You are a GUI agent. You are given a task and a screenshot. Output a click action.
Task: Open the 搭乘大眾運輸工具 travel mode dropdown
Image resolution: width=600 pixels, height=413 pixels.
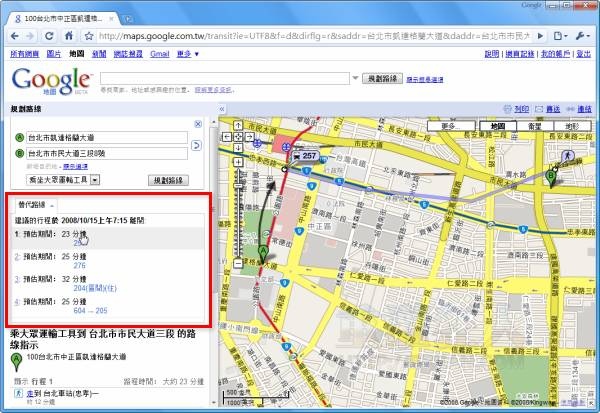pos(63,180)
